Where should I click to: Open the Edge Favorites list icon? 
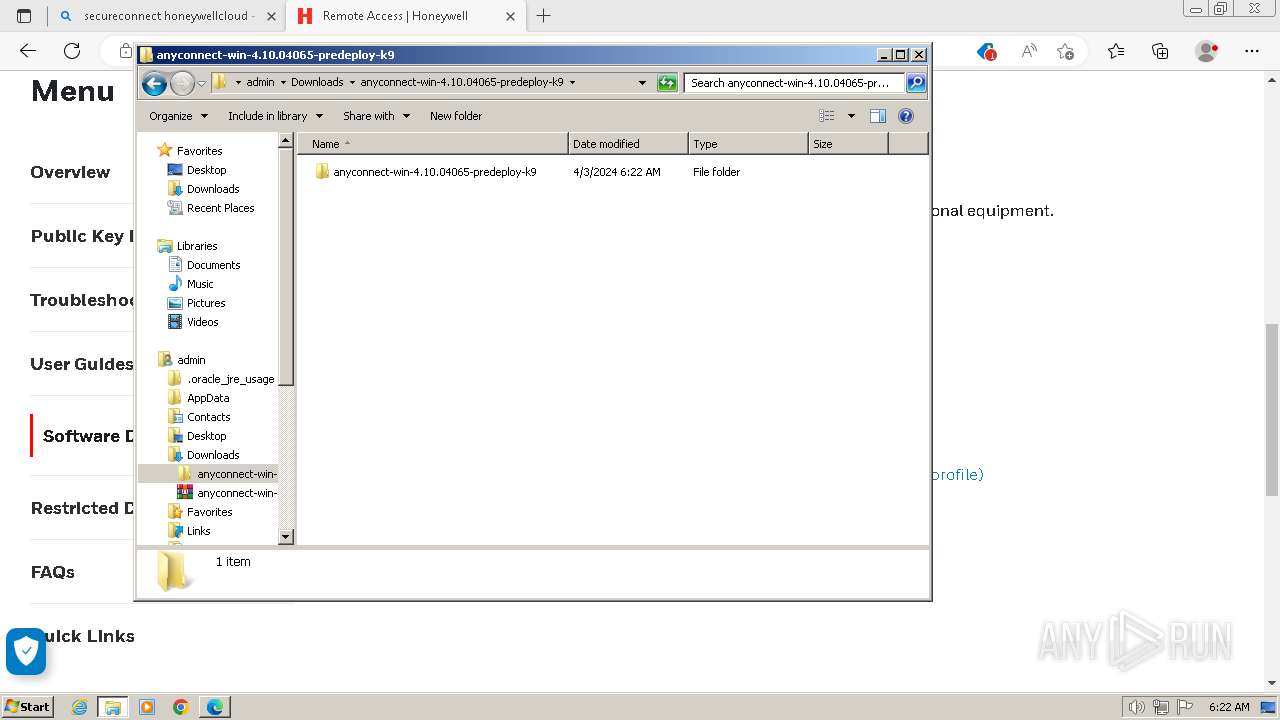1116,51
